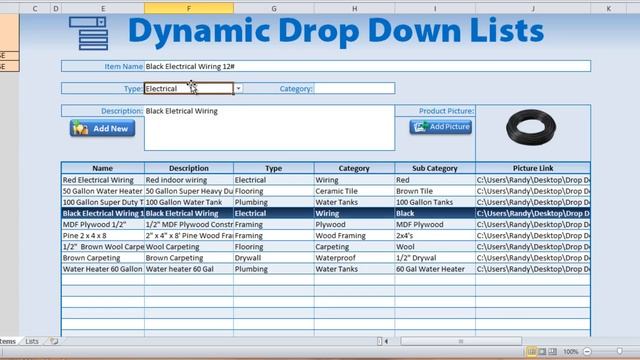This screenshot has width=640, height=360.
Task: Click the Pine 2 x 4 x 8 cell
Action: [x=102, y=236]
